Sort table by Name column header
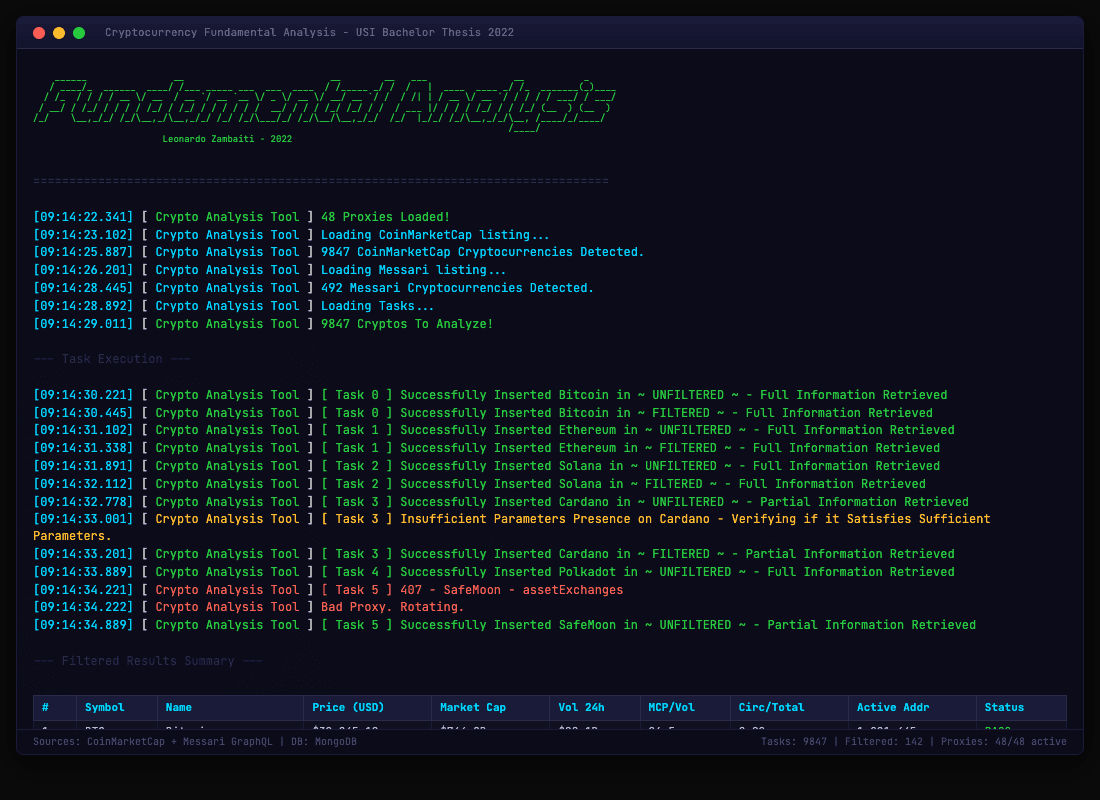This screenshot has width=1100, height=800. 179,707
